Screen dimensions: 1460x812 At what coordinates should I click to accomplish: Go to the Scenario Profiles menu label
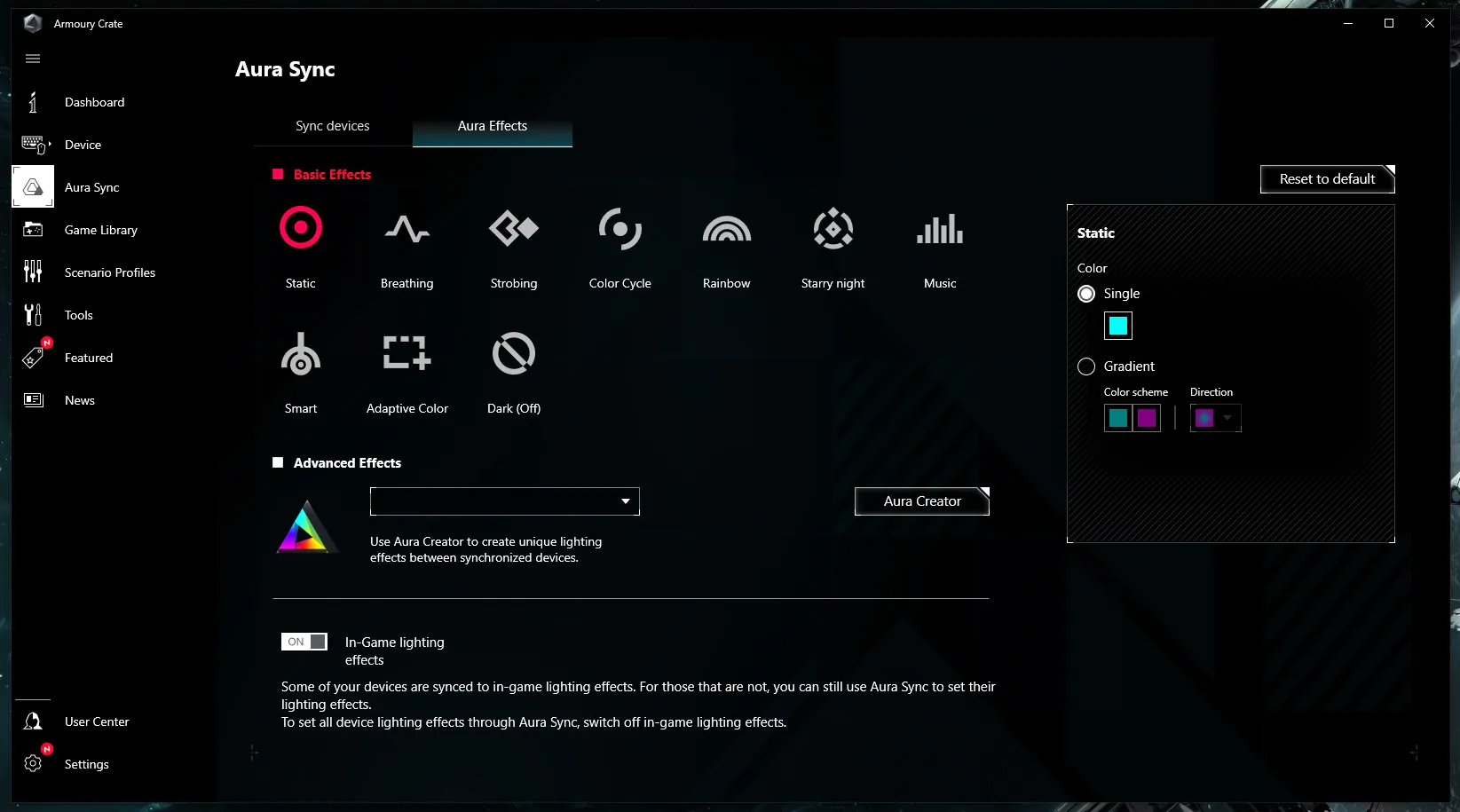pyautogui.click(x=110, y=272)
